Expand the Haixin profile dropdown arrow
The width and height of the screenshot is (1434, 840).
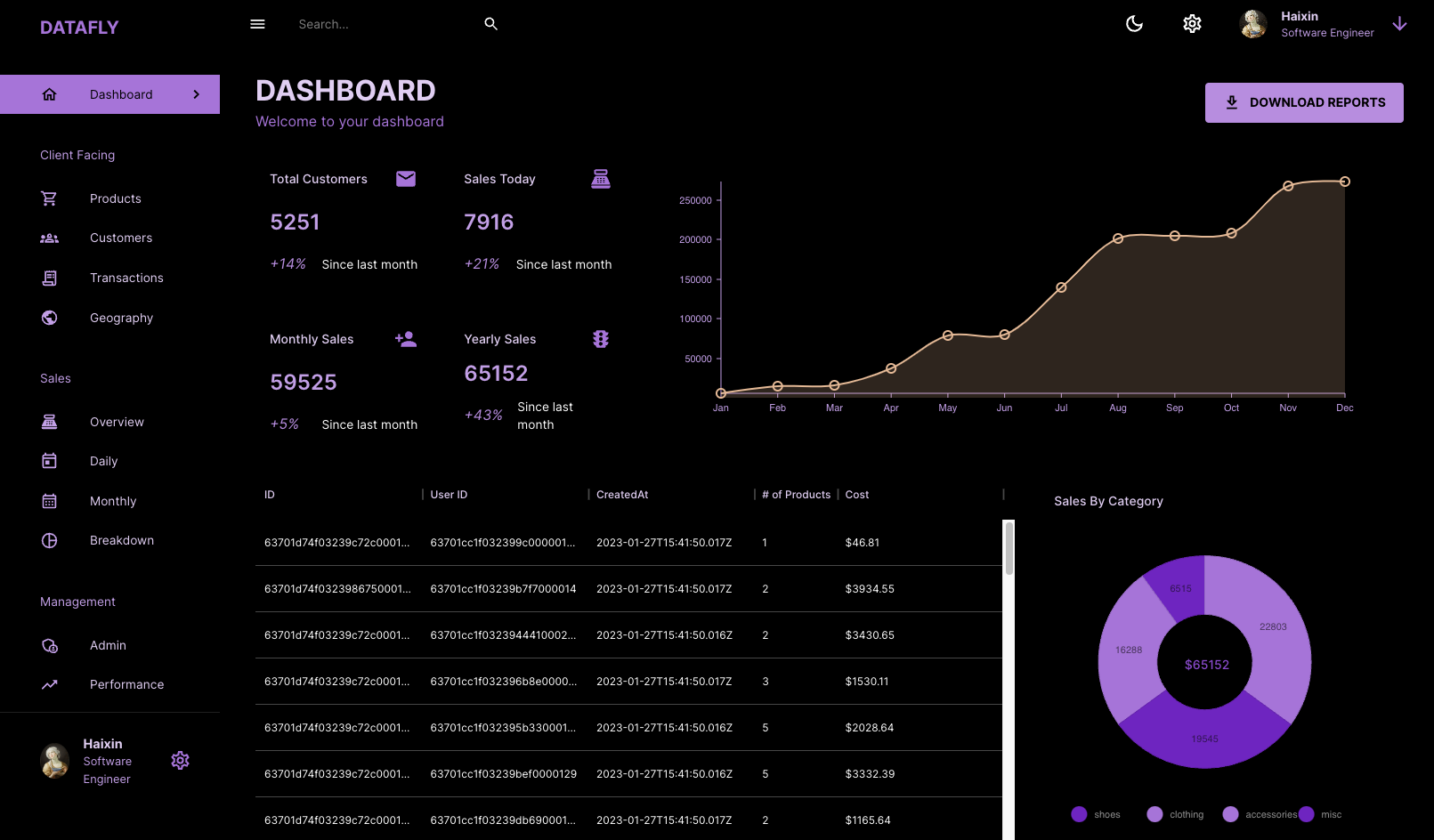point(1399,24)
